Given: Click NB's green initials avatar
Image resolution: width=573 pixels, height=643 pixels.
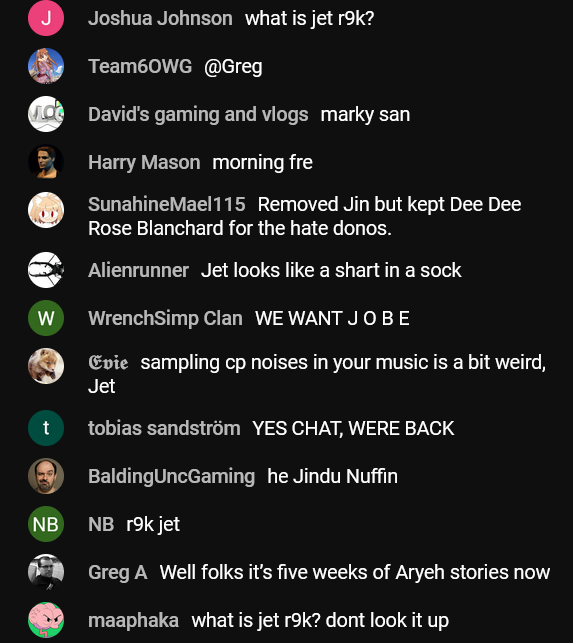Looking at the screenshot, I should point(46,524).
